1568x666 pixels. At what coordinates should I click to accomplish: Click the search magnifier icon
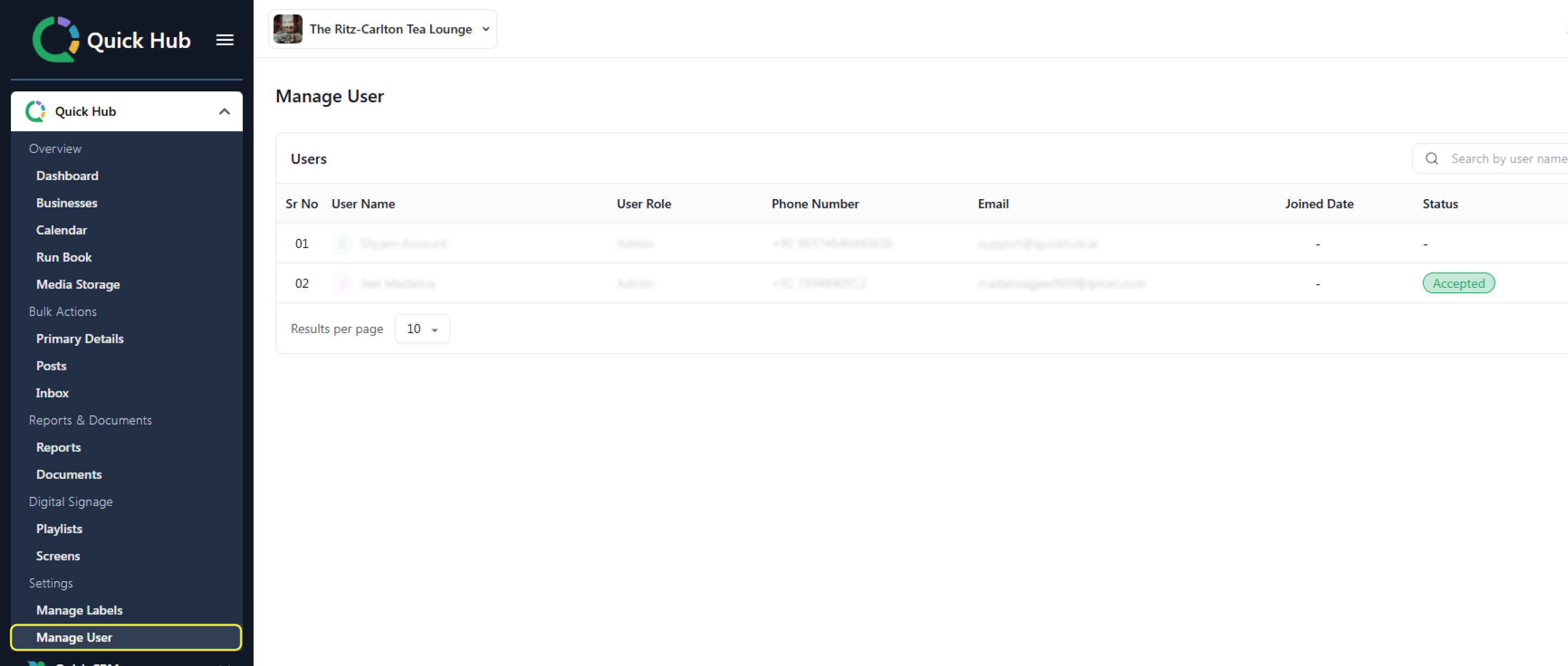point(1432,159)
